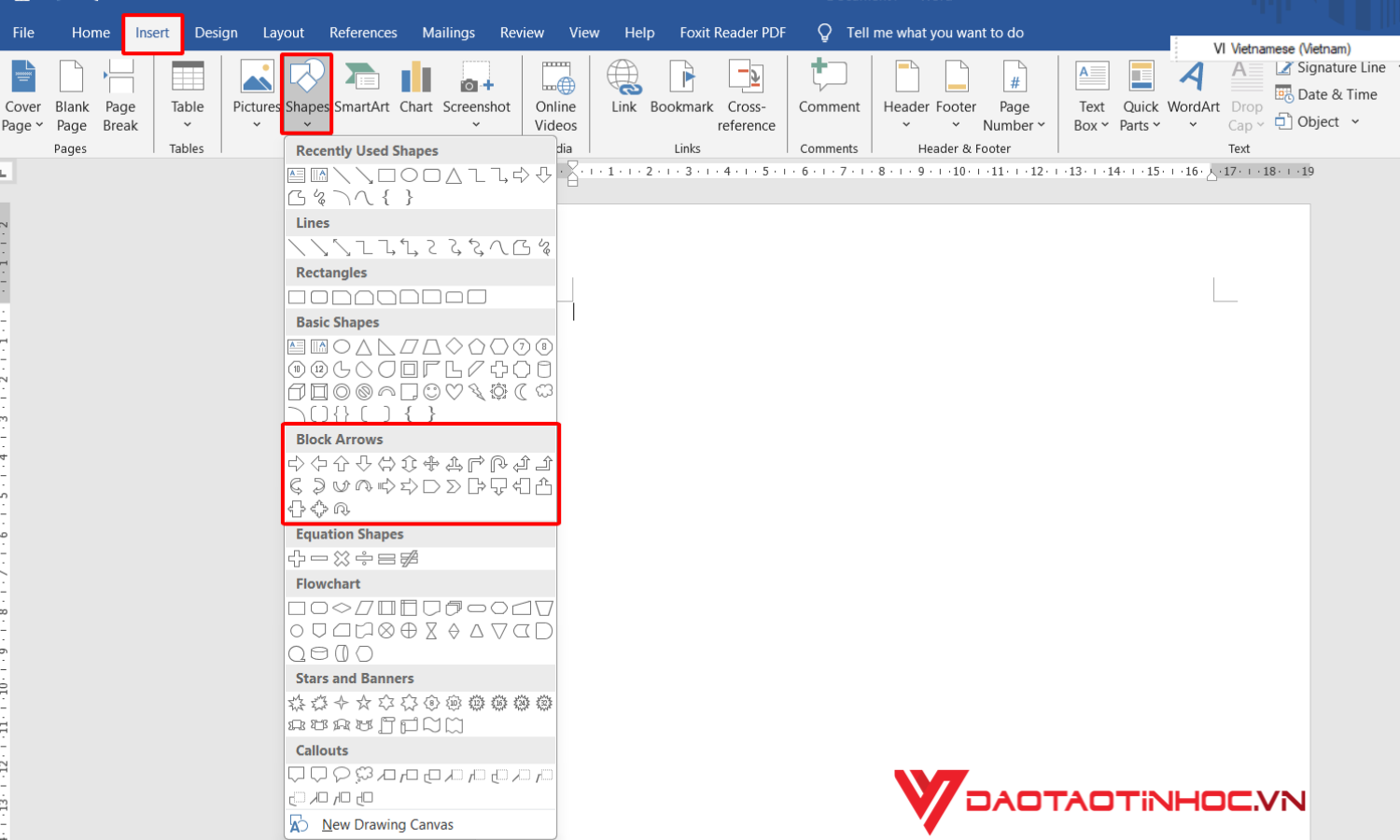The width and height of the screenshot is (1400, 840).
Task: Pick the Left-Right Arrow in Block Arrows
Action: pos(386,464)
